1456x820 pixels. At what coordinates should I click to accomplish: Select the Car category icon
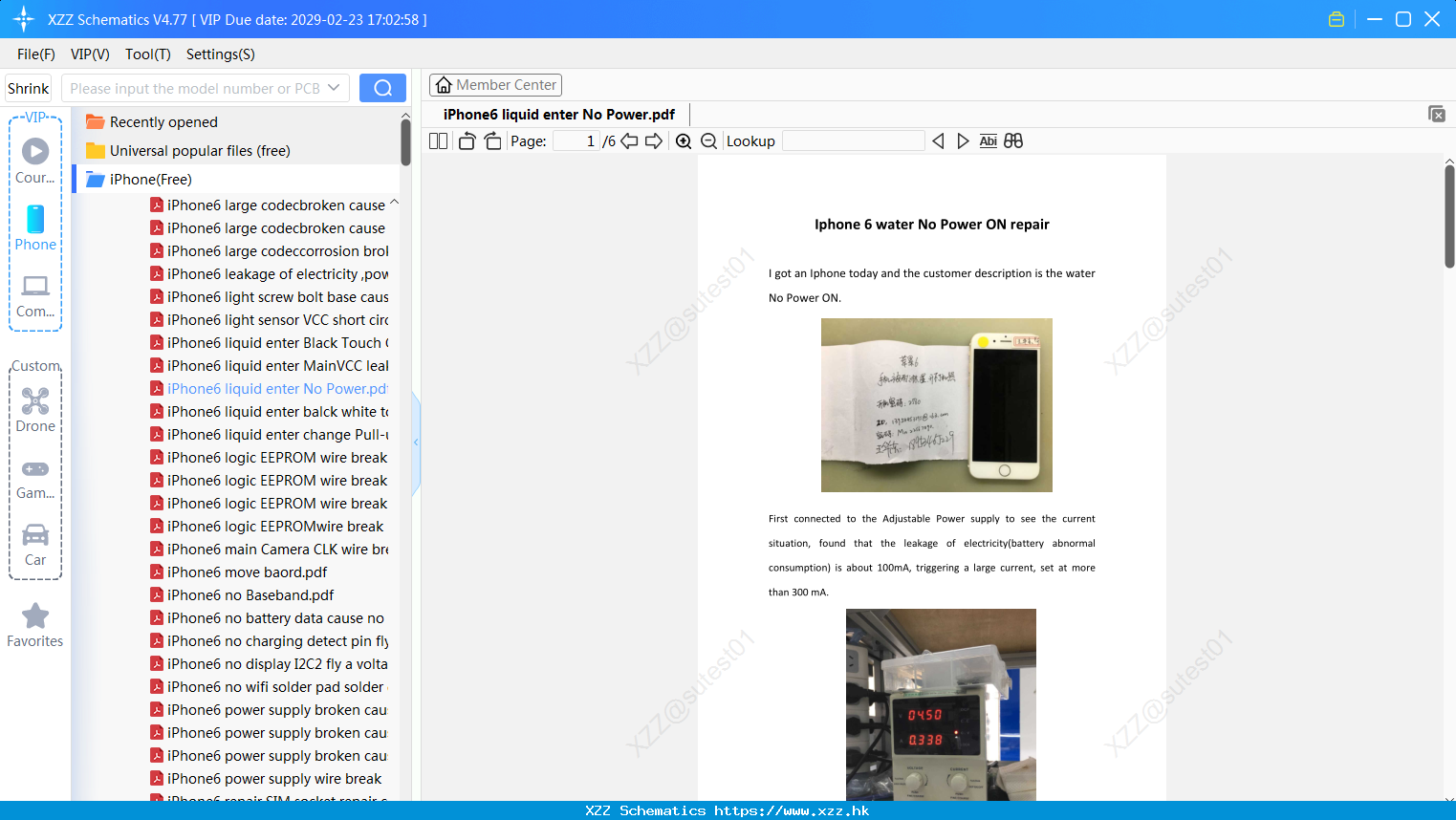point(35,534)
